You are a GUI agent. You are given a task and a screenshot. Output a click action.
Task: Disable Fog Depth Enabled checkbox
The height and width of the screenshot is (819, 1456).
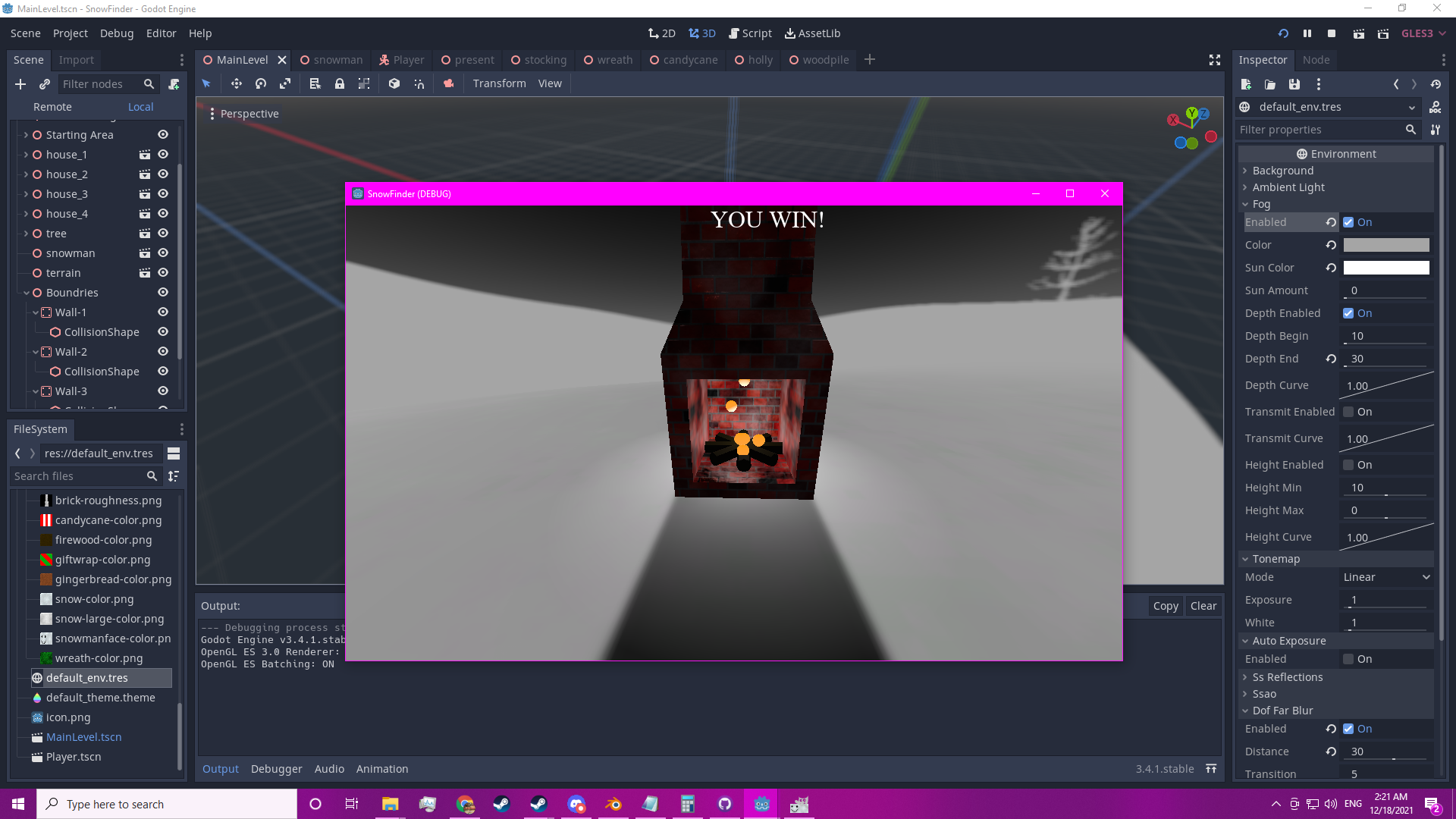1348,313
